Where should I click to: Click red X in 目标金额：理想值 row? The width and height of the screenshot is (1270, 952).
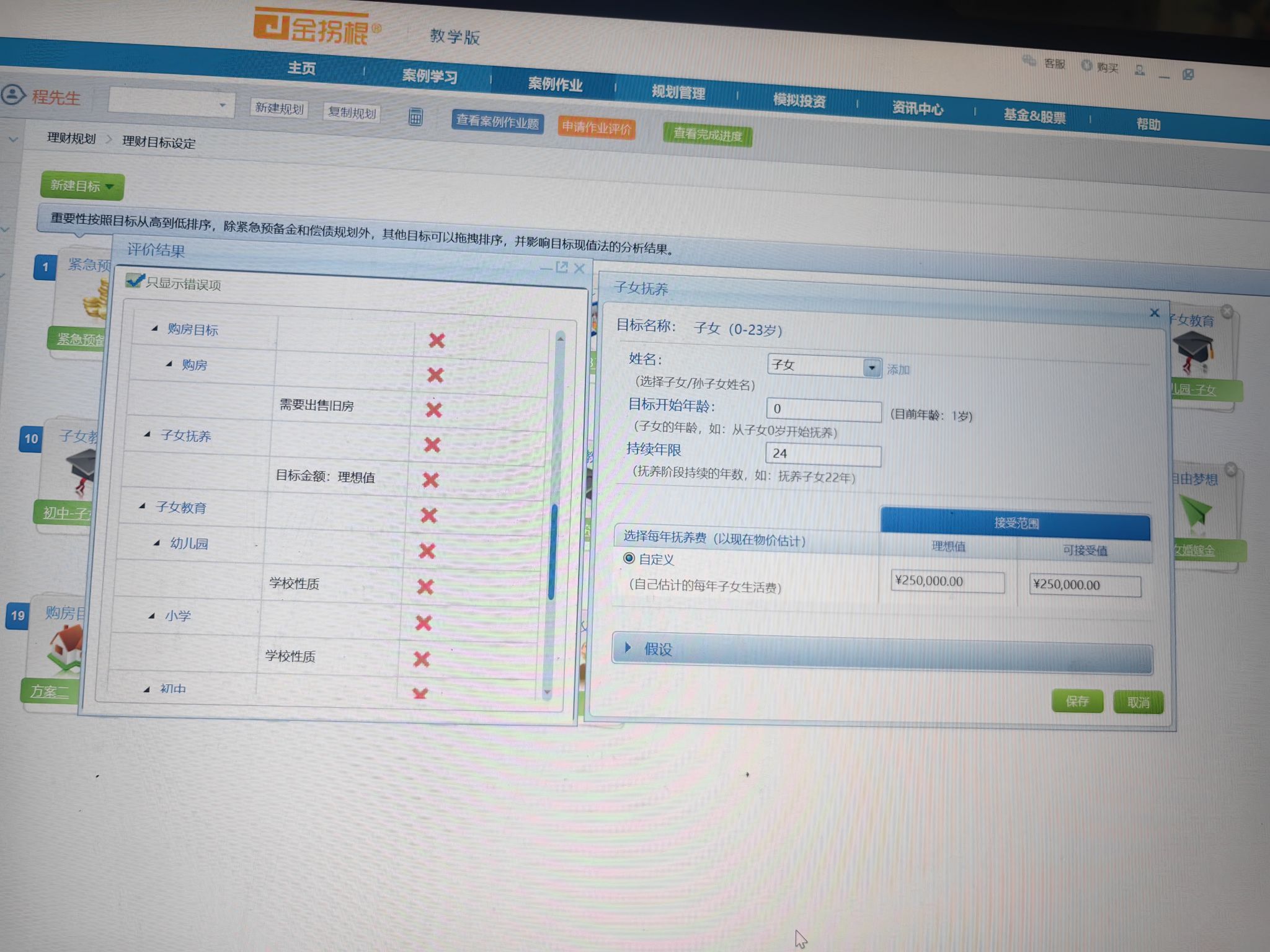point(430,480)
